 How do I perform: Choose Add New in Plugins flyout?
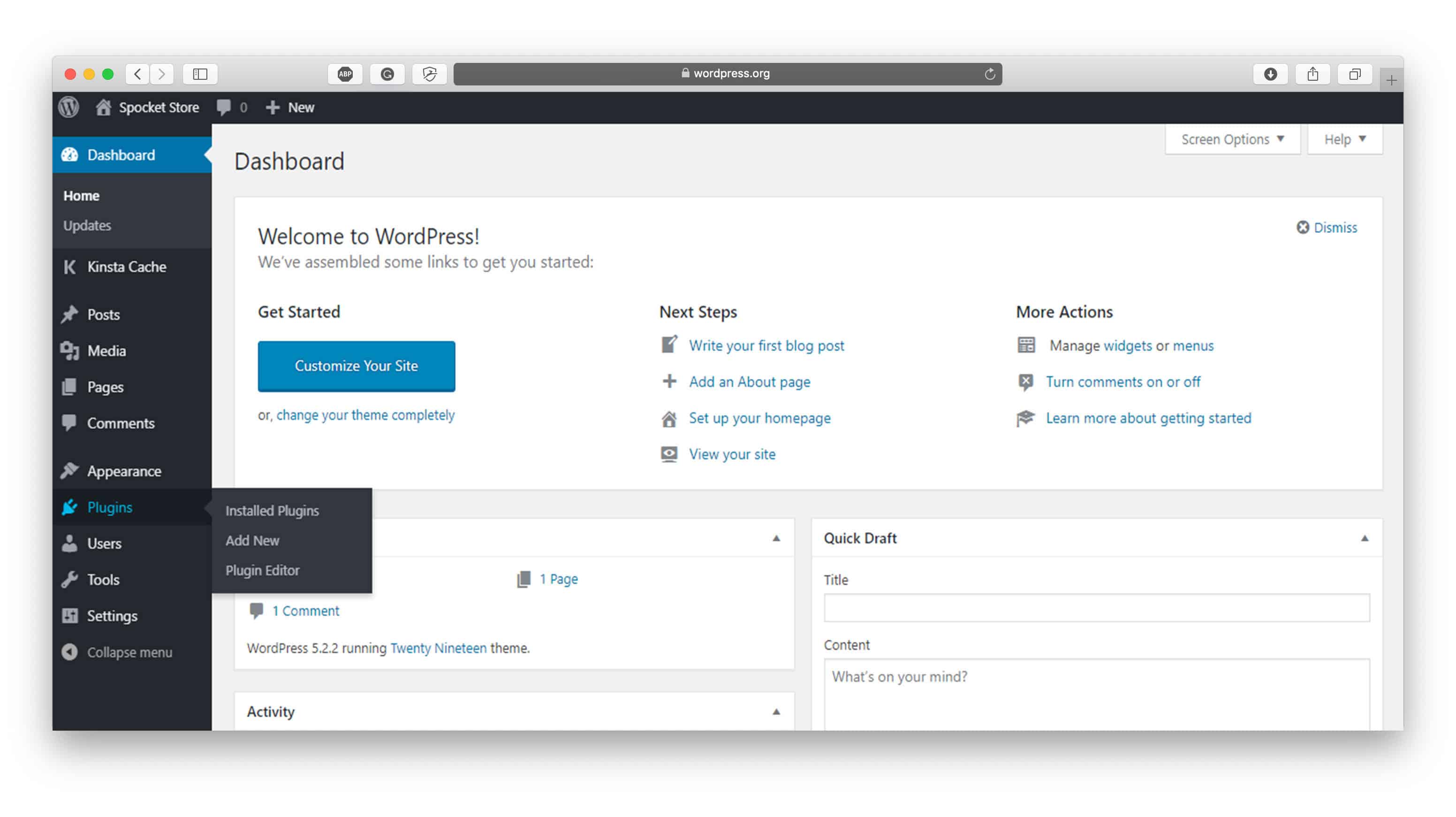click(252, 541)
